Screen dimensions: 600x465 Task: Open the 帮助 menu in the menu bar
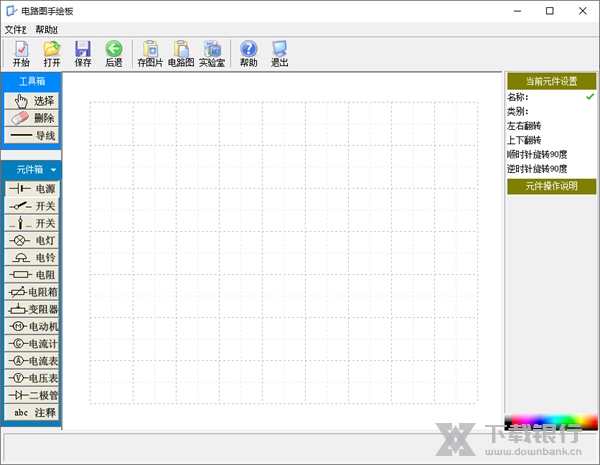46,30
